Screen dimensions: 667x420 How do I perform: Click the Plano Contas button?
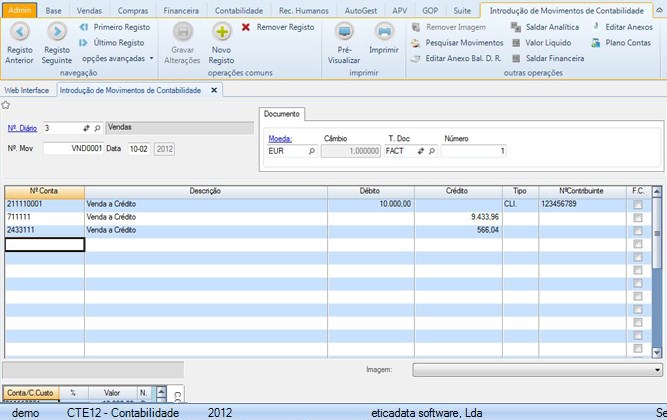622,43
